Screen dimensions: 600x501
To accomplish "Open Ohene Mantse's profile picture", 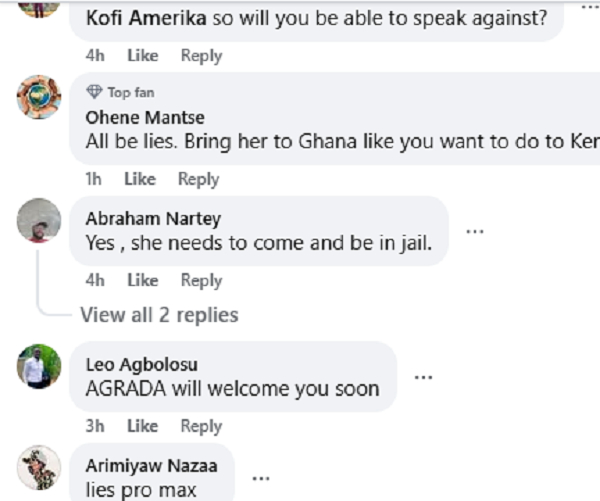I will (x=39, y=97).
